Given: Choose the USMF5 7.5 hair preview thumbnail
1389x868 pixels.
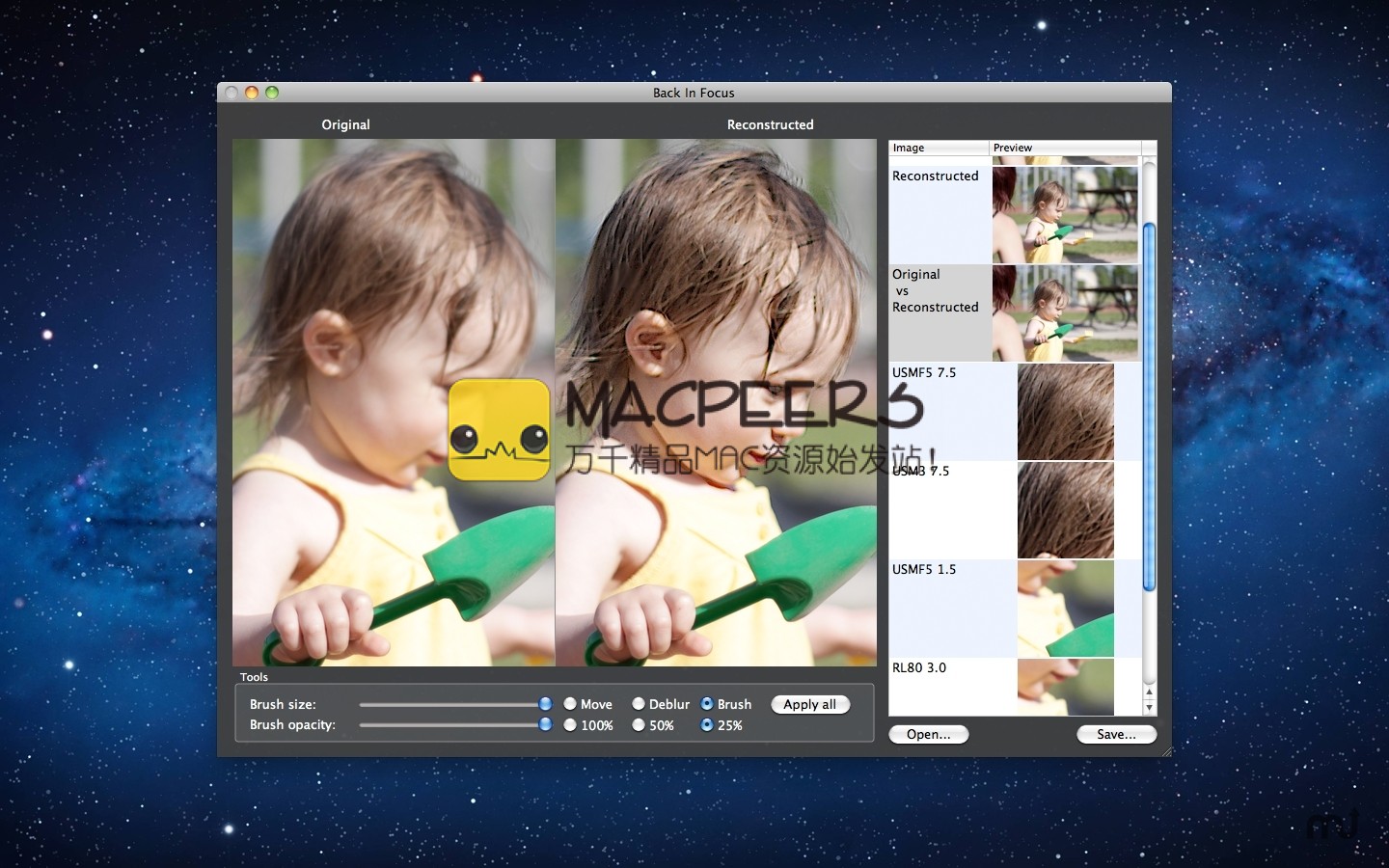Looking at the screenshot, I should (1065, 412).
